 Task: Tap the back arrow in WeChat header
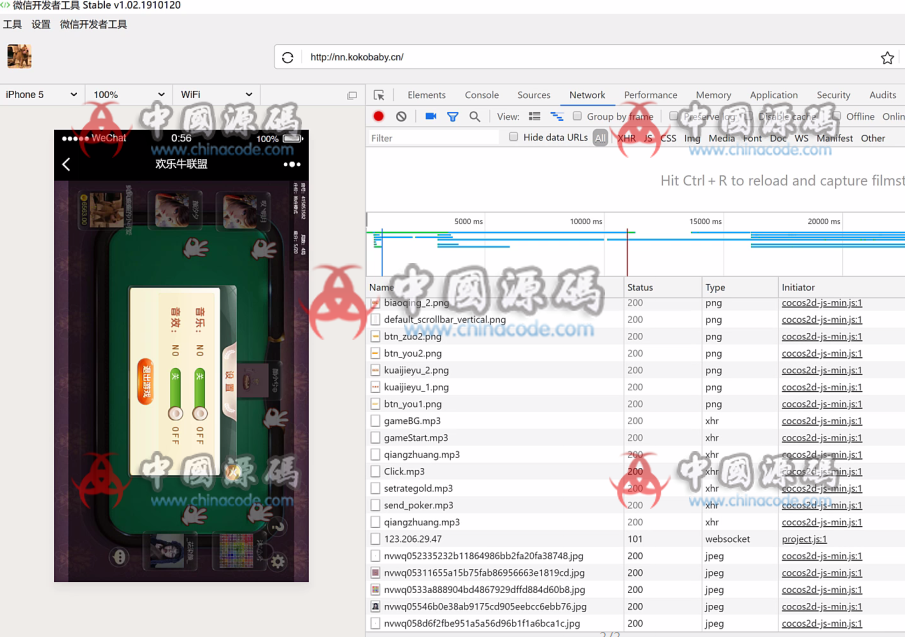(x=66, y=164)
